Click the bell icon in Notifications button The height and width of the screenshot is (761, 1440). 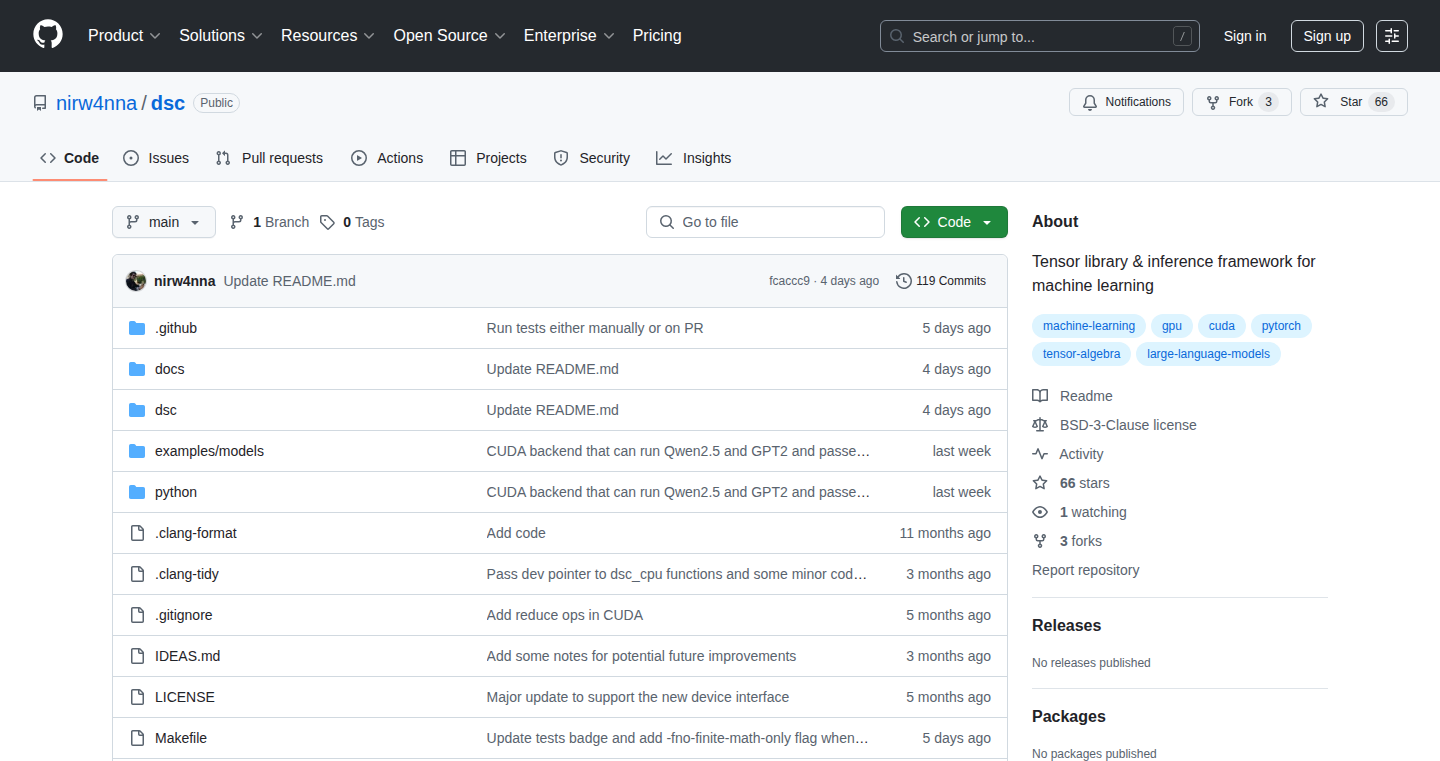(x=1090, y=102)
